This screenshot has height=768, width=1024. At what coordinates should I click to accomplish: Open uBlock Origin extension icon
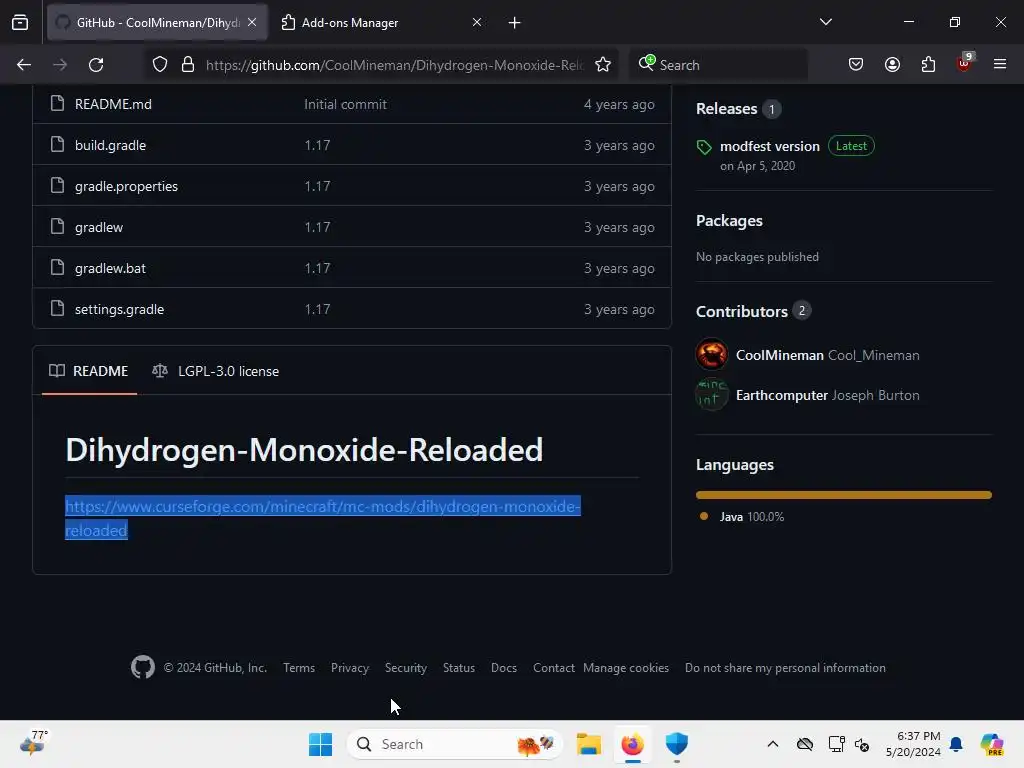point(965,63)
